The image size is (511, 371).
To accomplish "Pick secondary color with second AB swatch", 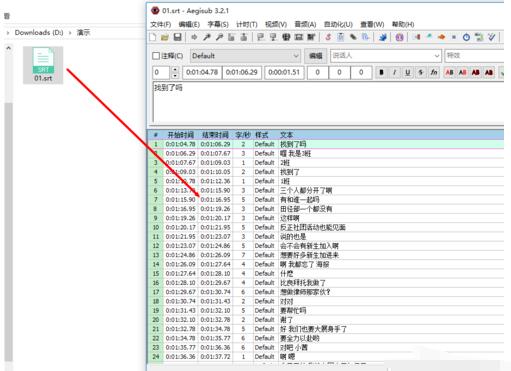I will [462, 72].
